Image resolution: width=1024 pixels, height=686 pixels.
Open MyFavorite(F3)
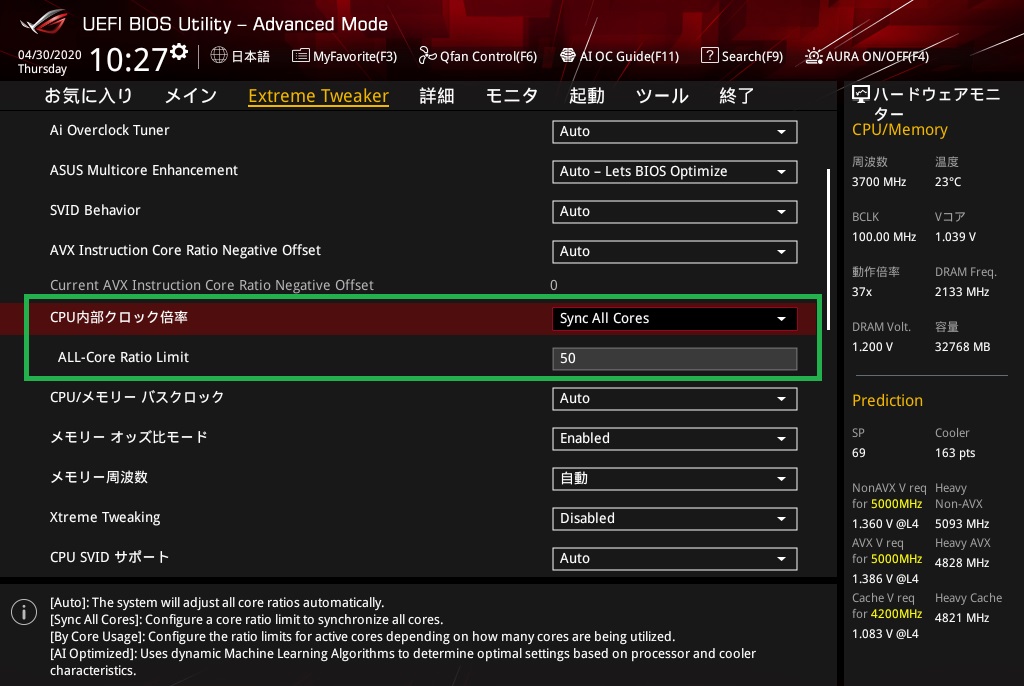point(355,56)
